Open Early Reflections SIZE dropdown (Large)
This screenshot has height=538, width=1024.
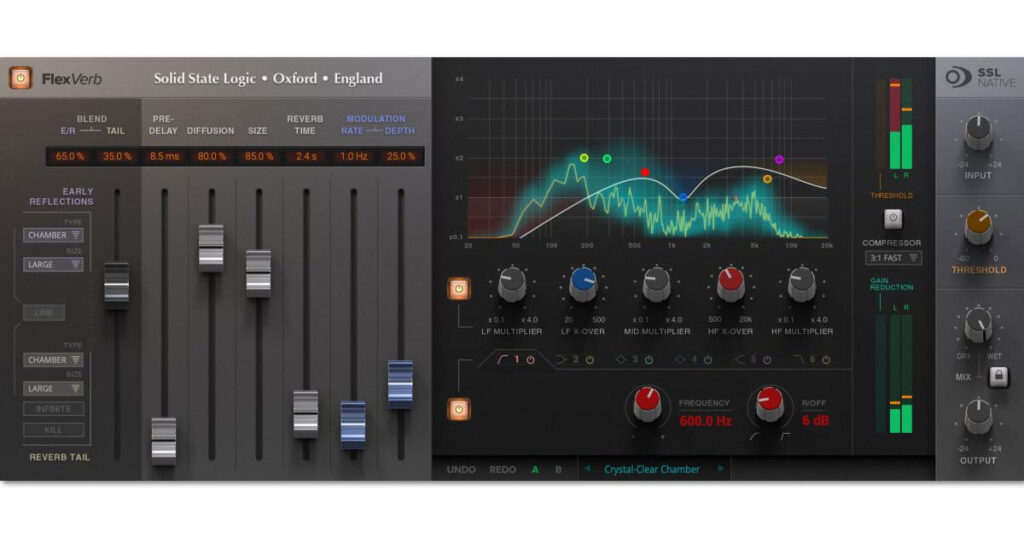(x=53, y=264)
